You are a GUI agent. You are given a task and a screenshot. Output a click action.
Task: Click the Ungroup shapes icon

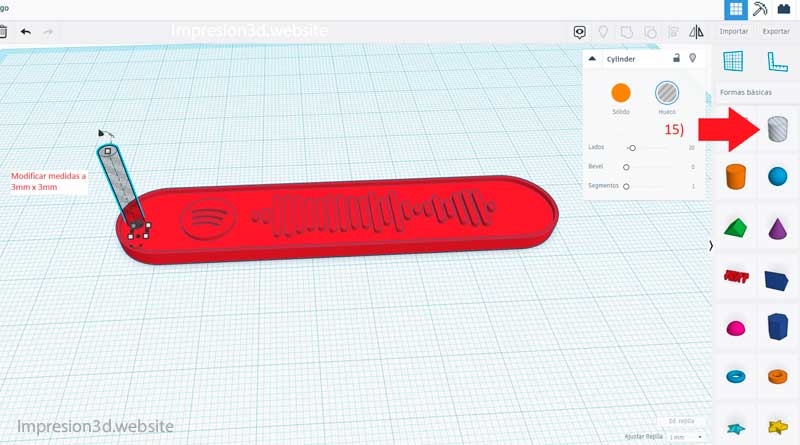pos(650,32)
